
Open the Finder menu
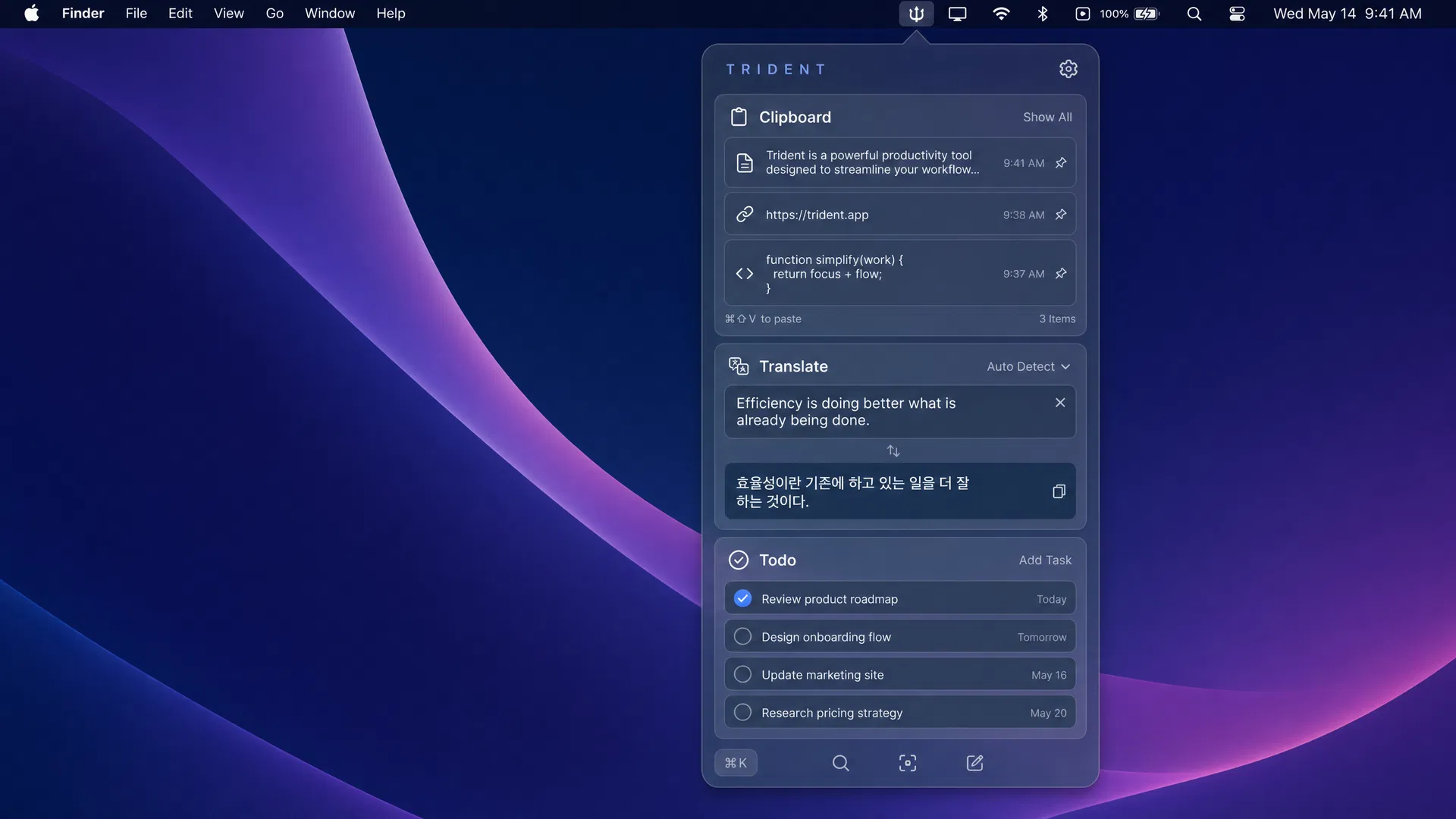pos(83,14)
